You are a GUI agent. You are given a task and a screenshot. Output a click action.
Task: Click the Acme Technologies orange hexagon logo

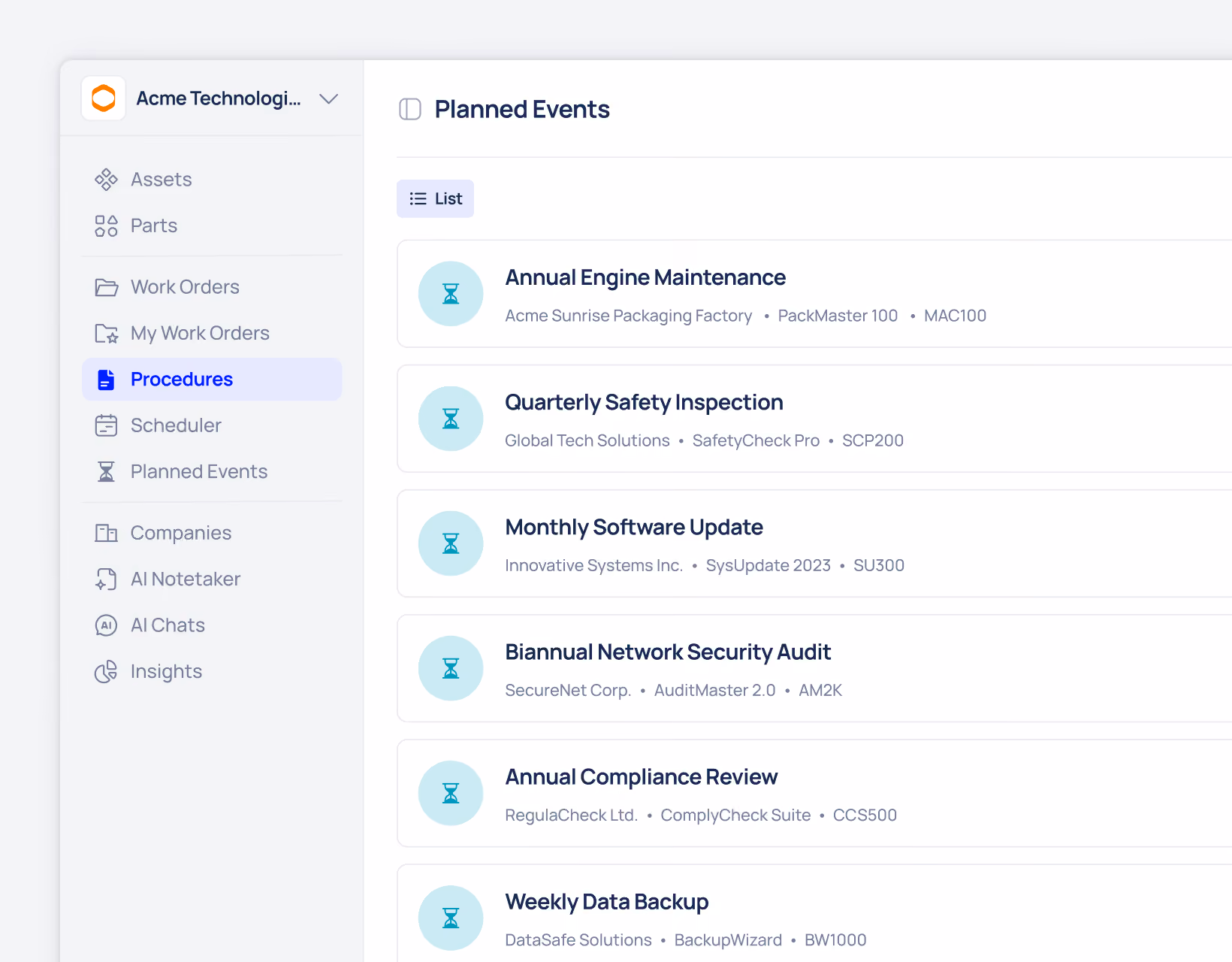click(104, 98)
